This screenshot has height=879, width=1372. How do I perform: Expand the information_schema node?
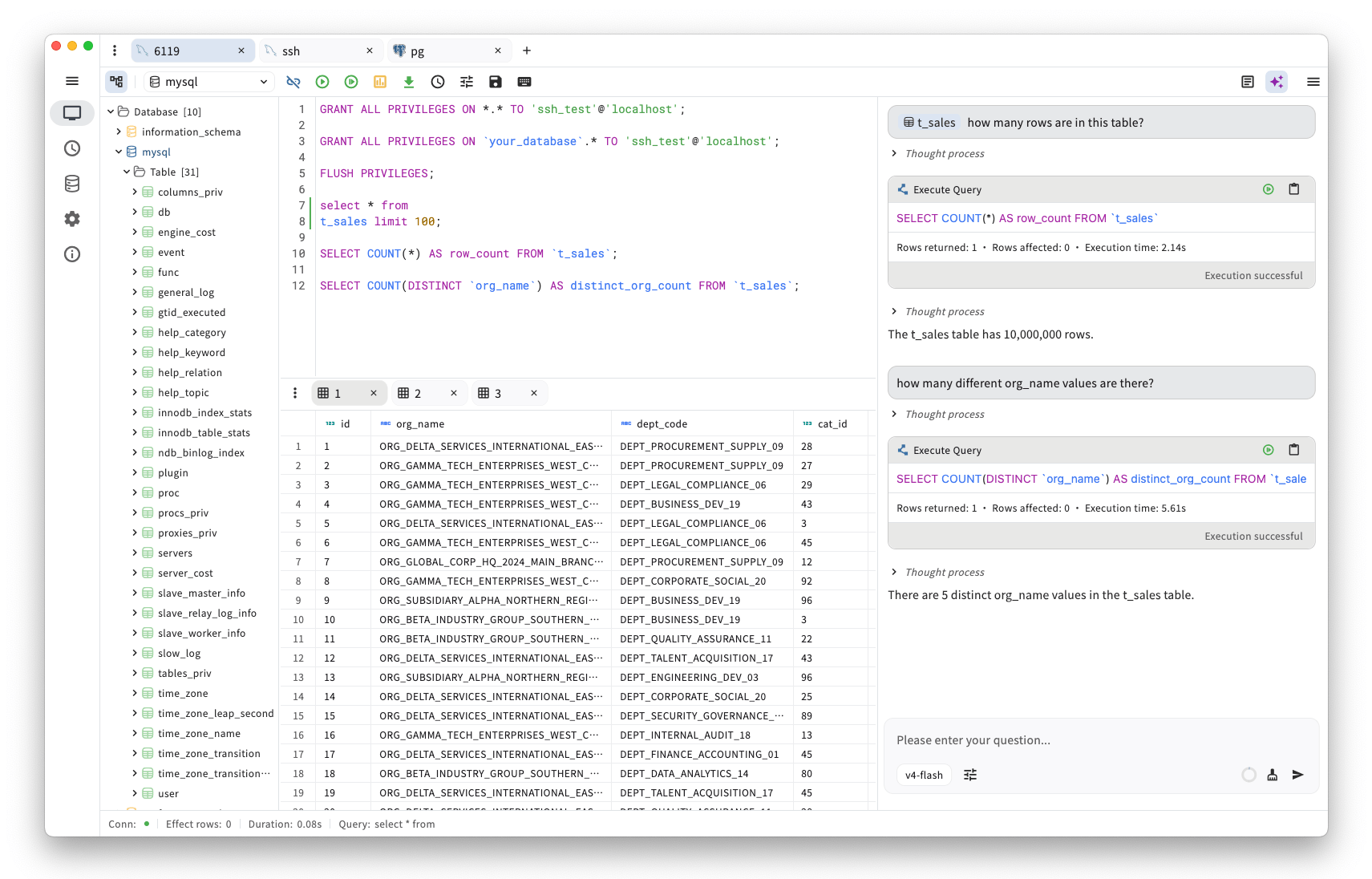(x=119, y=132)
